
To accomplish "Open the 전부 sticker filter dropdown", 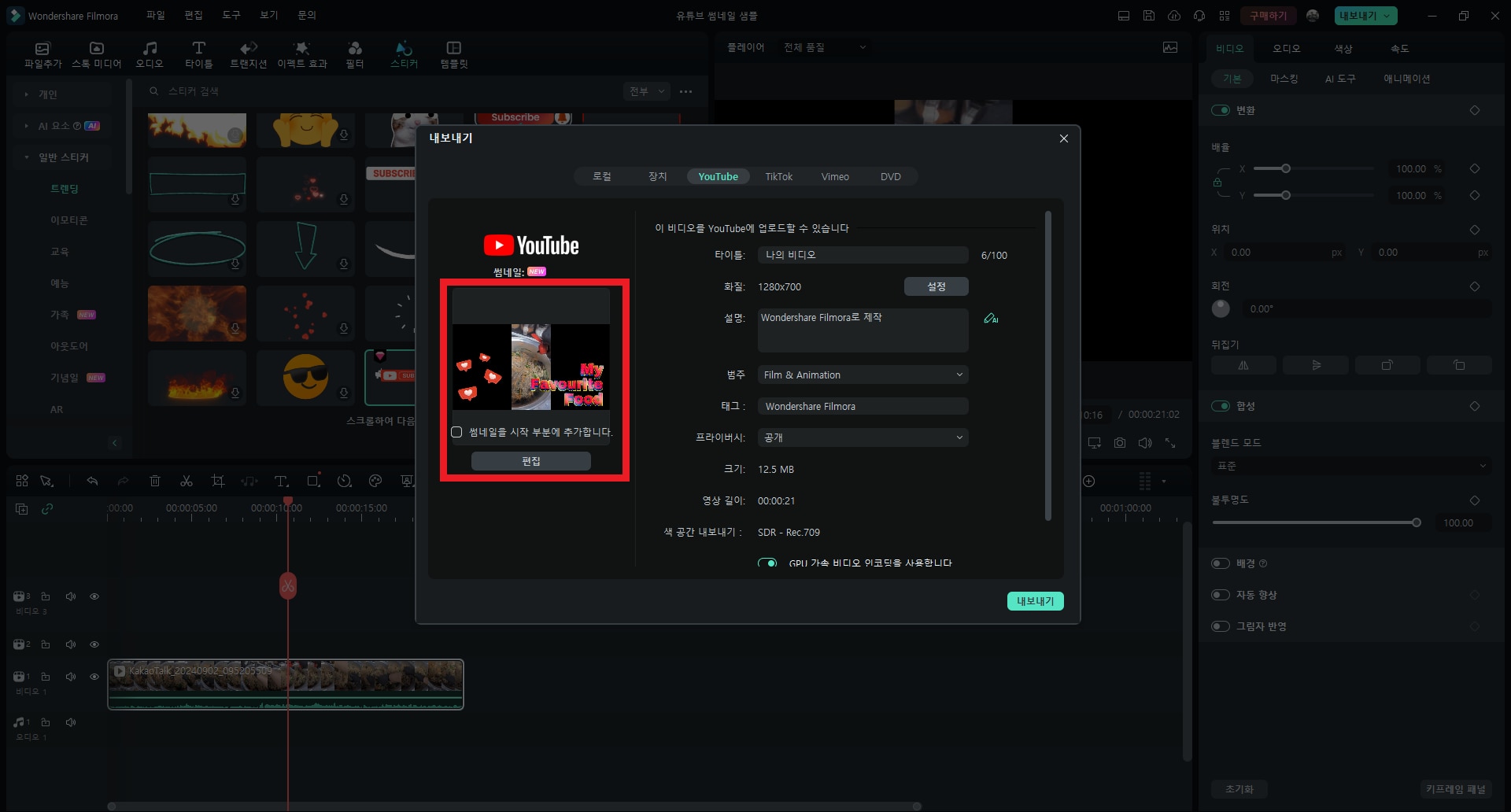I will coord(646,91).
